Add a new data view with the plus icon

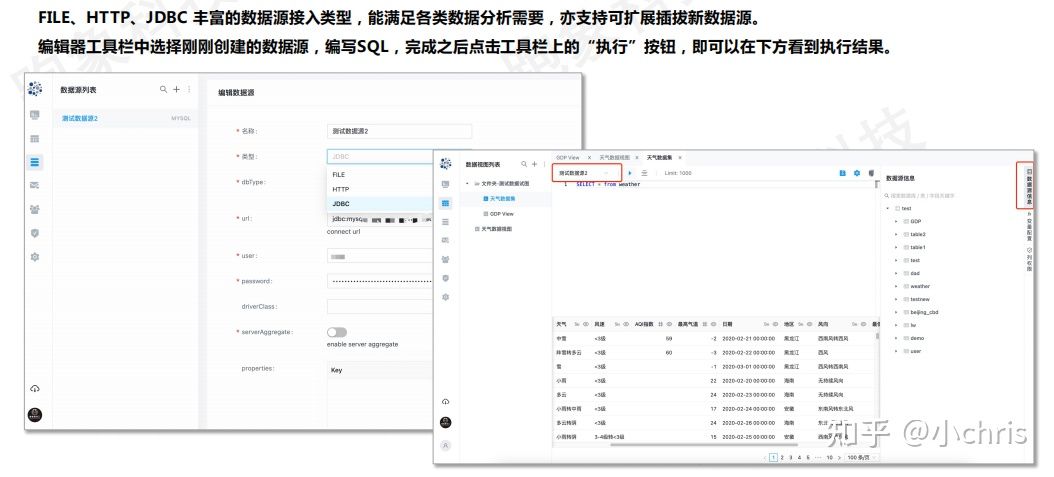(535, 164)
